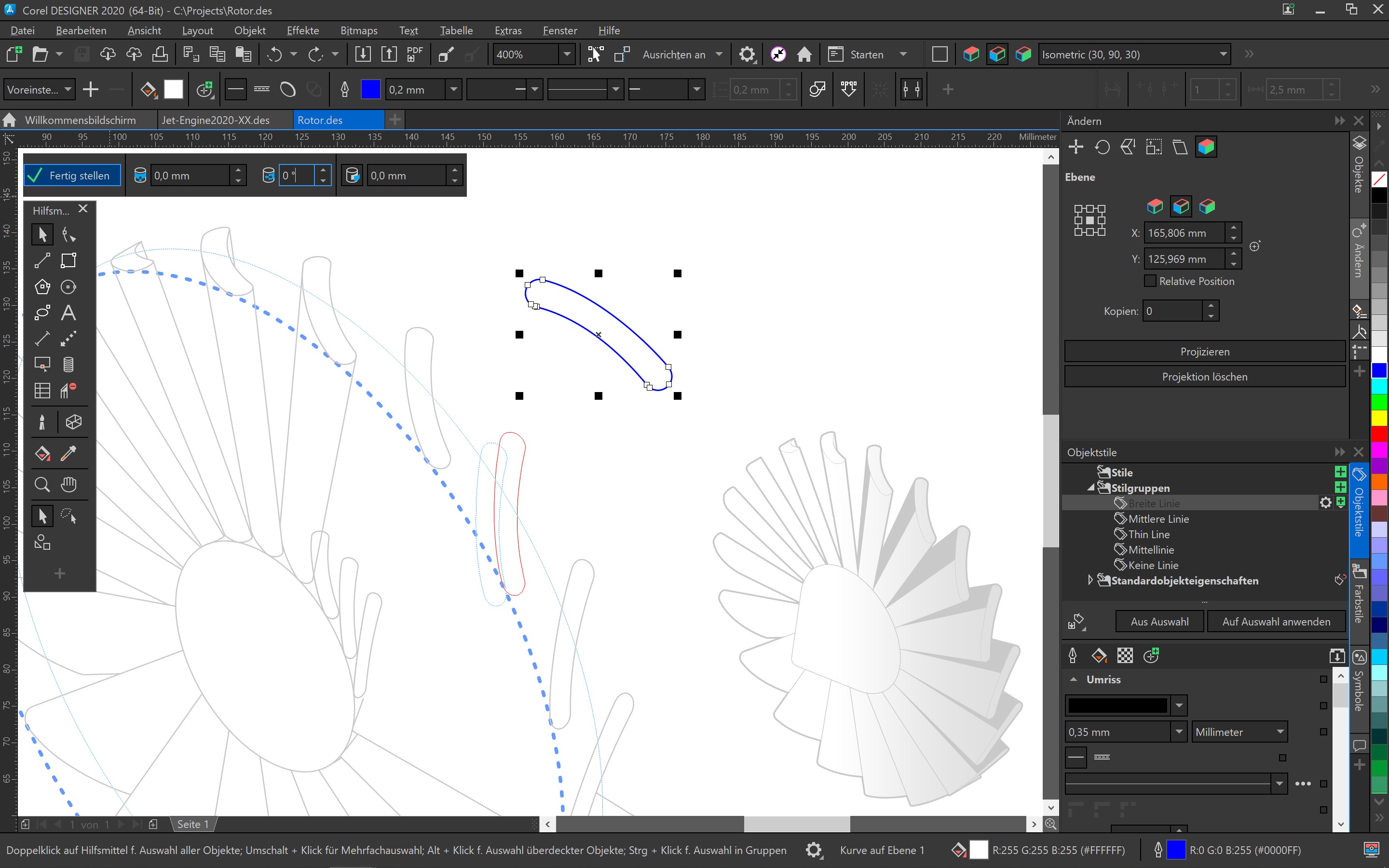Enable the Relative Position checkbox
Image resolution: width=1389 pixels, height=868 pixels.
coord(1150,281)
